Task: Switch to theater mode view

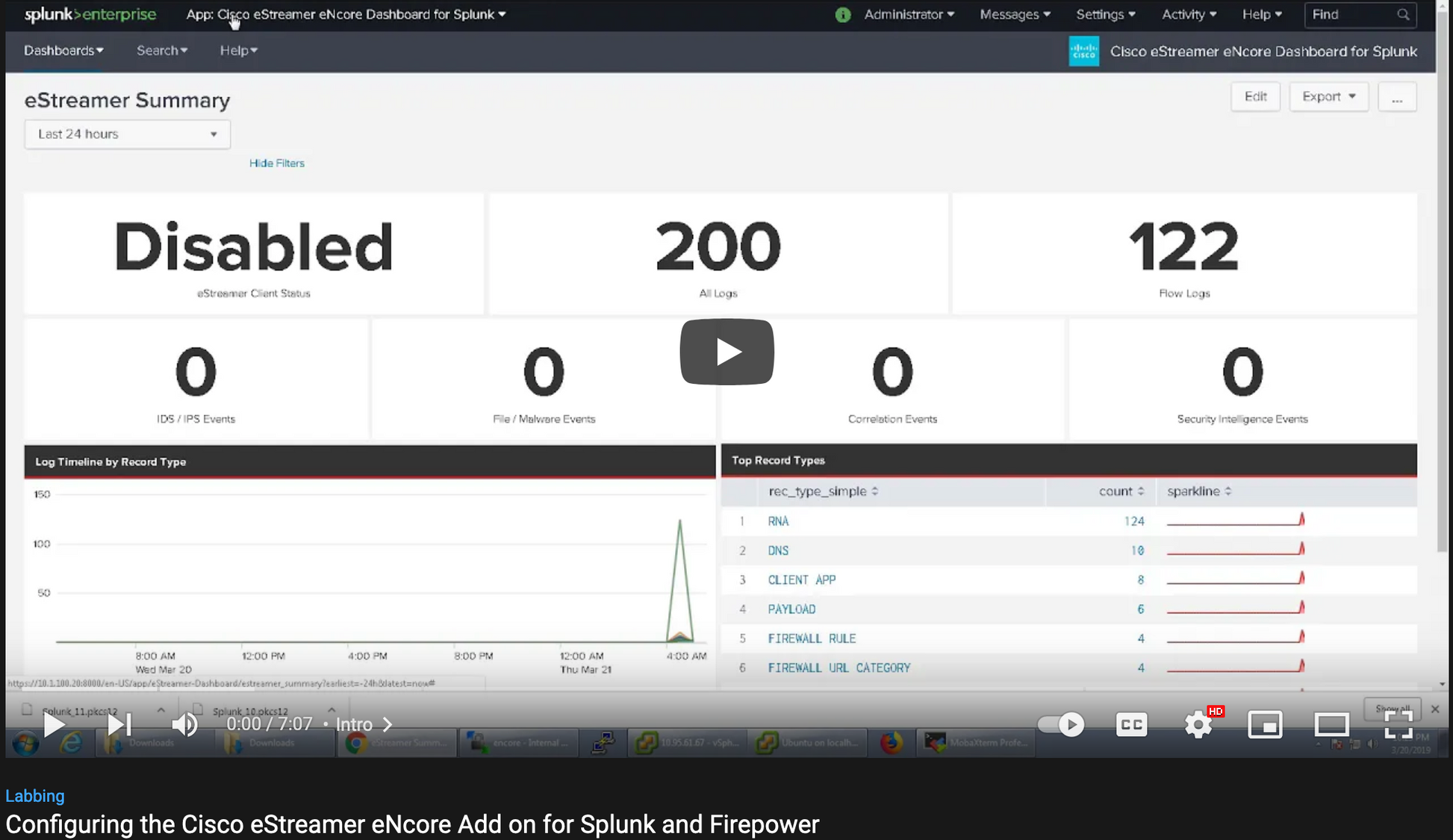Action: click(1331, 724)
